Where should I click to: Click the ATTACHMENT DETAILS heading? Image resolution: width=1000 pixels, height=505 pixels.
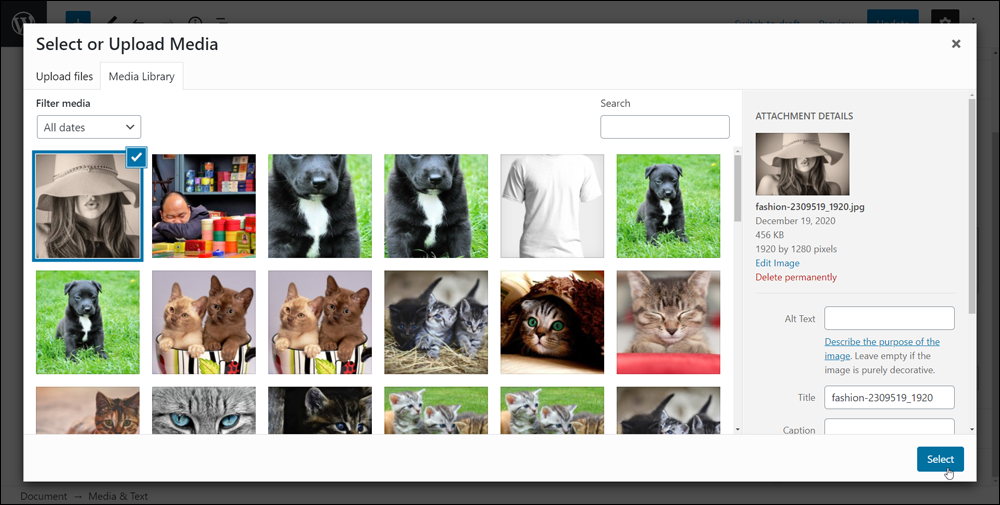tap(804, 116)
